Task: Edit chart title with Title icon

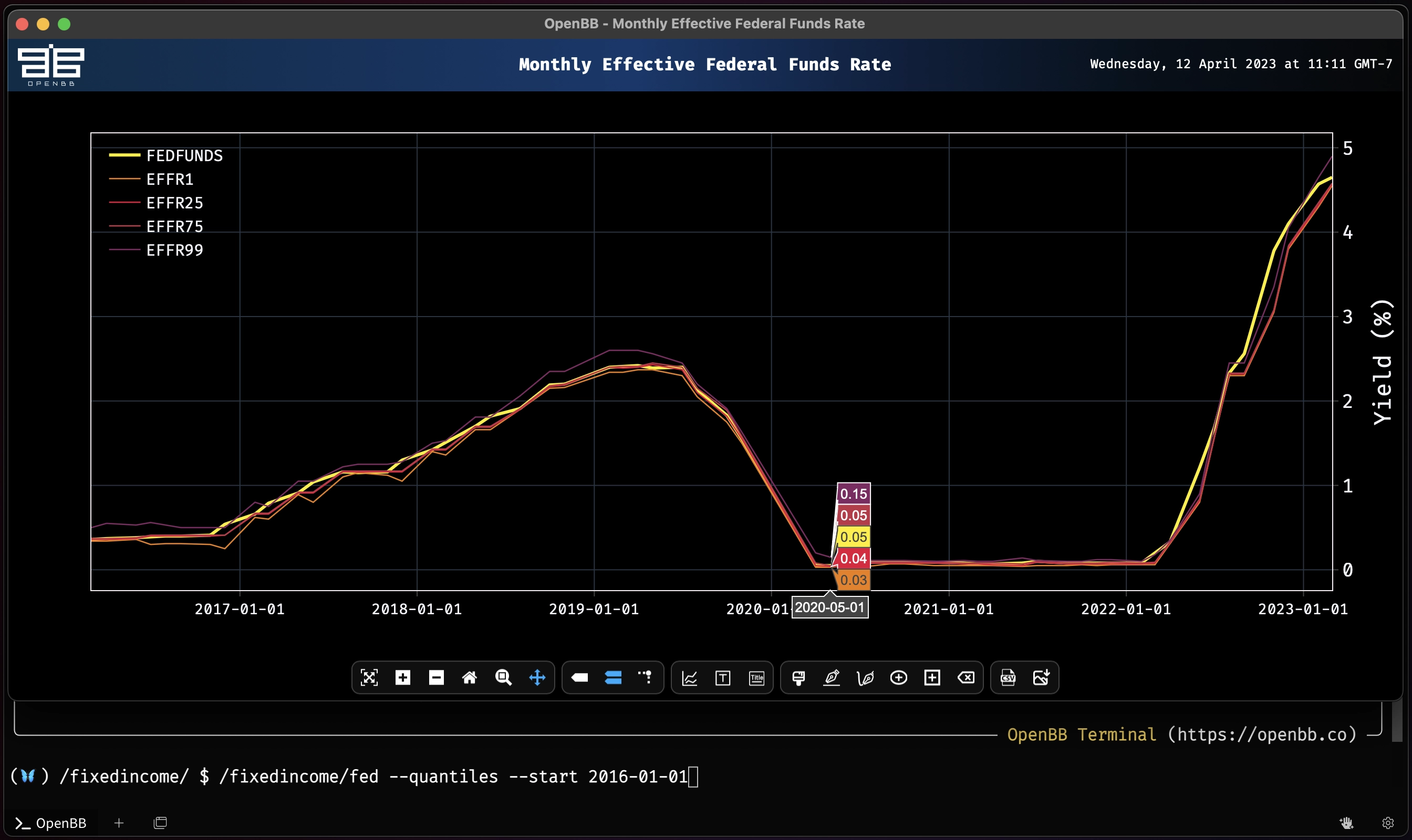Action: [757, 678]
